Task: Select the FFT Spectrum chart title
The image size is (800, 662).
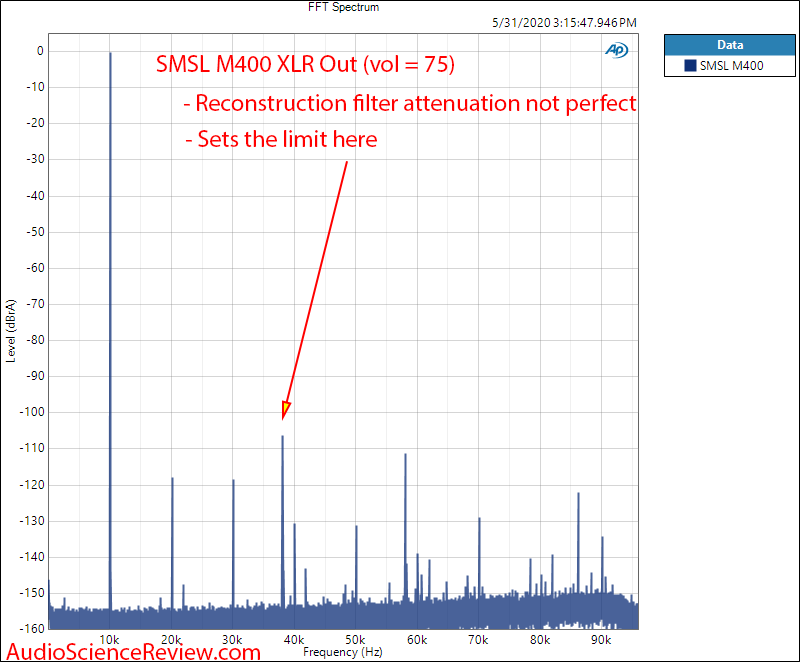Action: coord(343,7)
